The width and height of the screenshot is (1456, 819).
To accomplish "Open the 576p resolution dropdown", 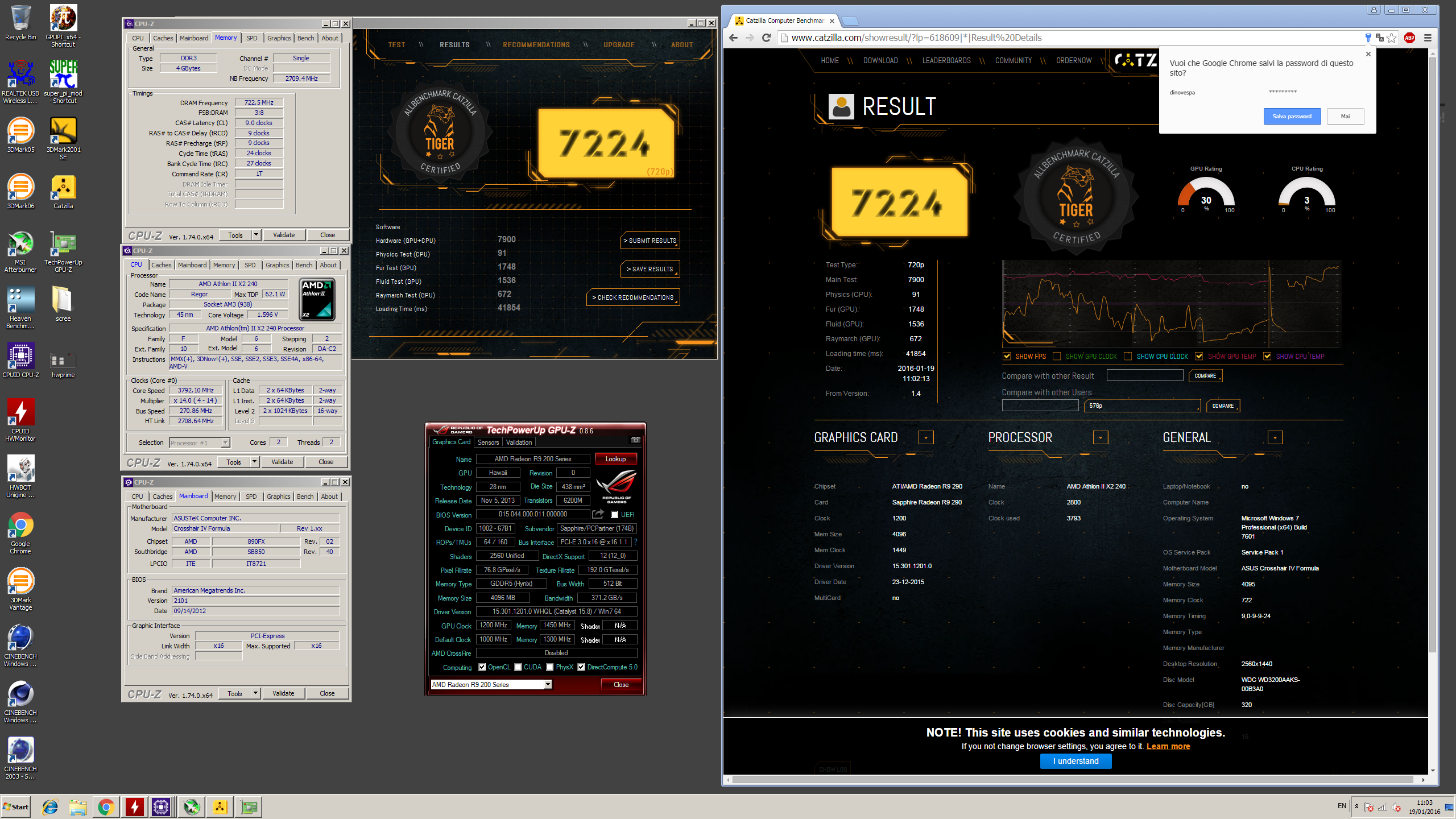I will point(1143,406).
